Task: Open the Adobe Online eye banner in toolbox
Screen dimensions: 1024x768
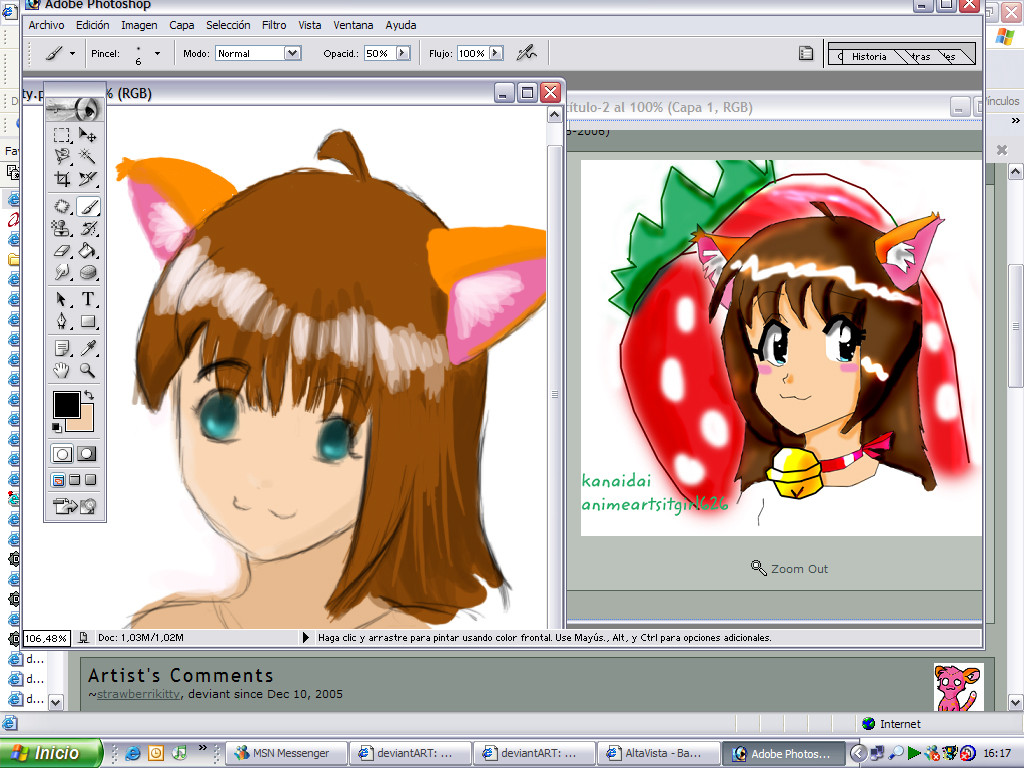Action: click(74, 109)
